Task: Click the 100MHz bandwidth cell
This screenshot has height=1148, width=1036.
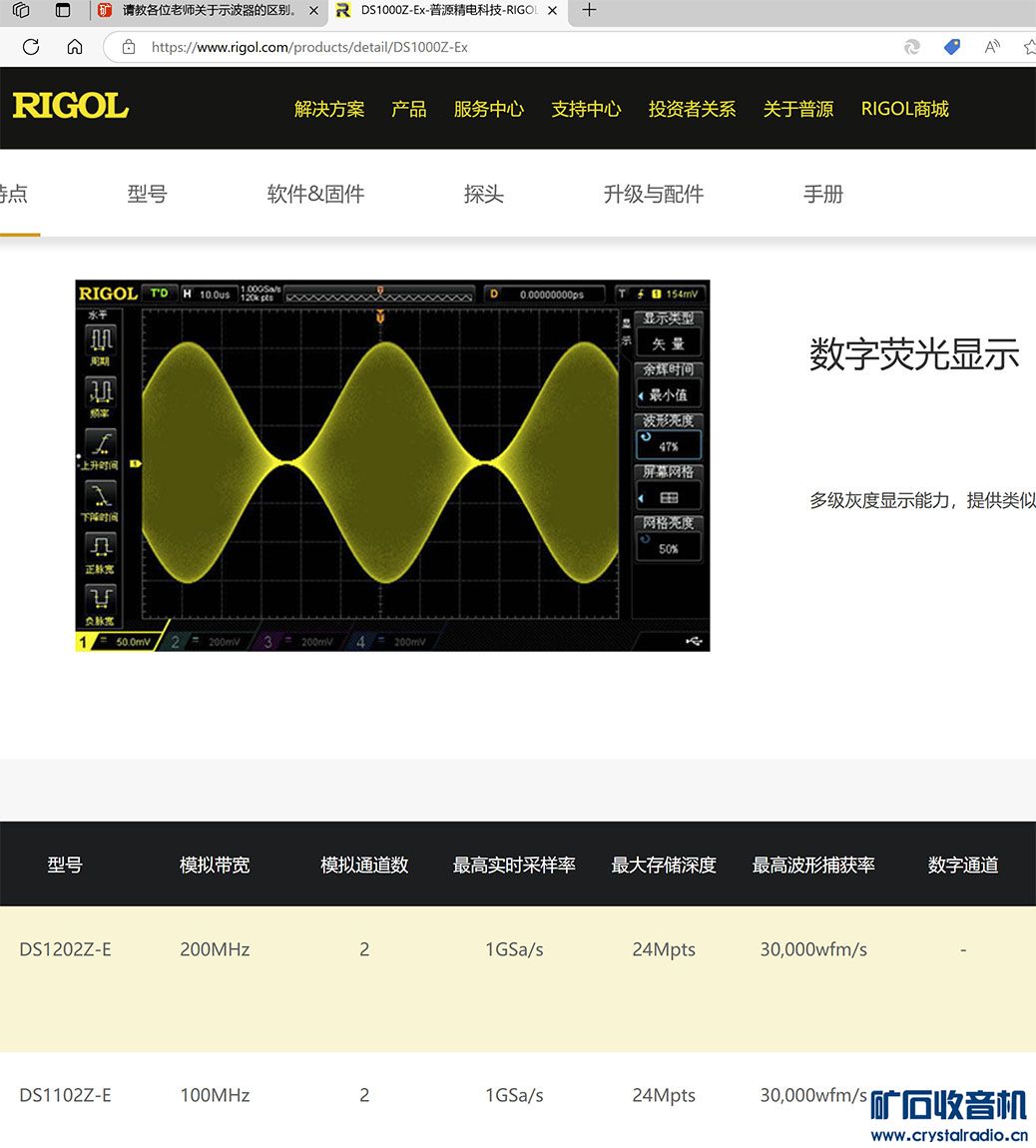Action: pyautogui.click(x=215, y=1095)
